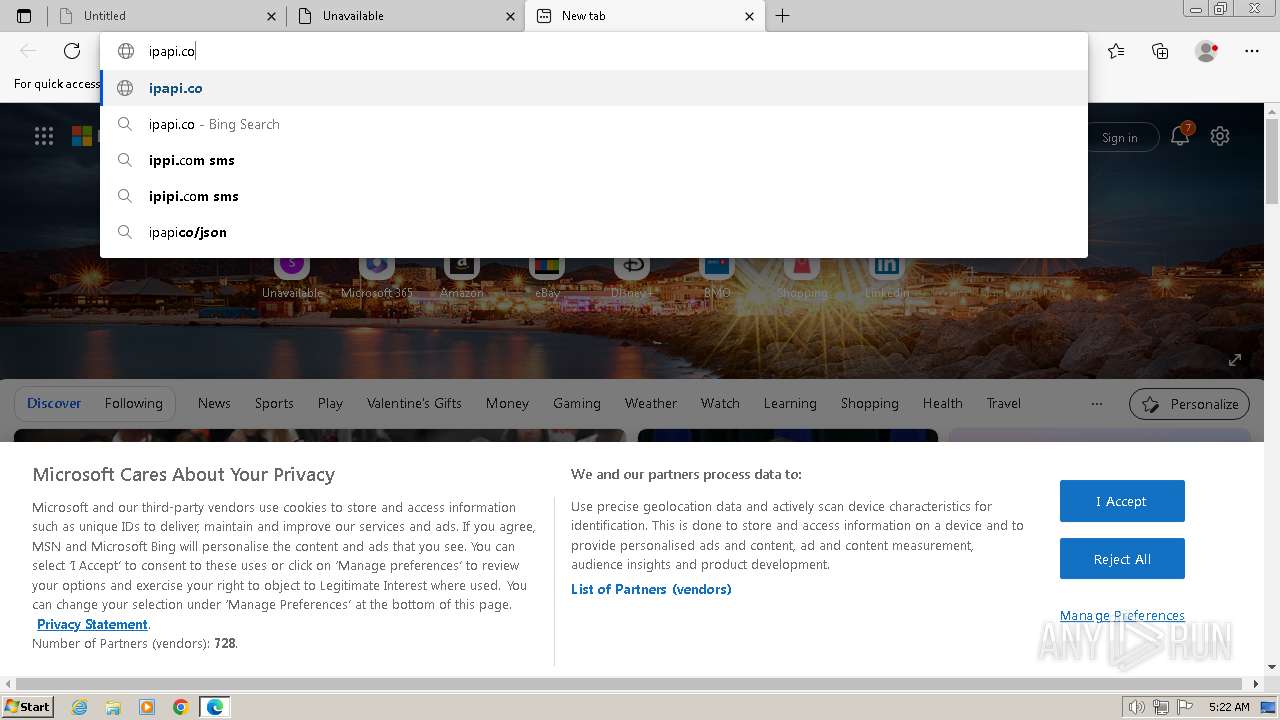Open the notifications bell

pyautogui.click(x=1180, y=137)
